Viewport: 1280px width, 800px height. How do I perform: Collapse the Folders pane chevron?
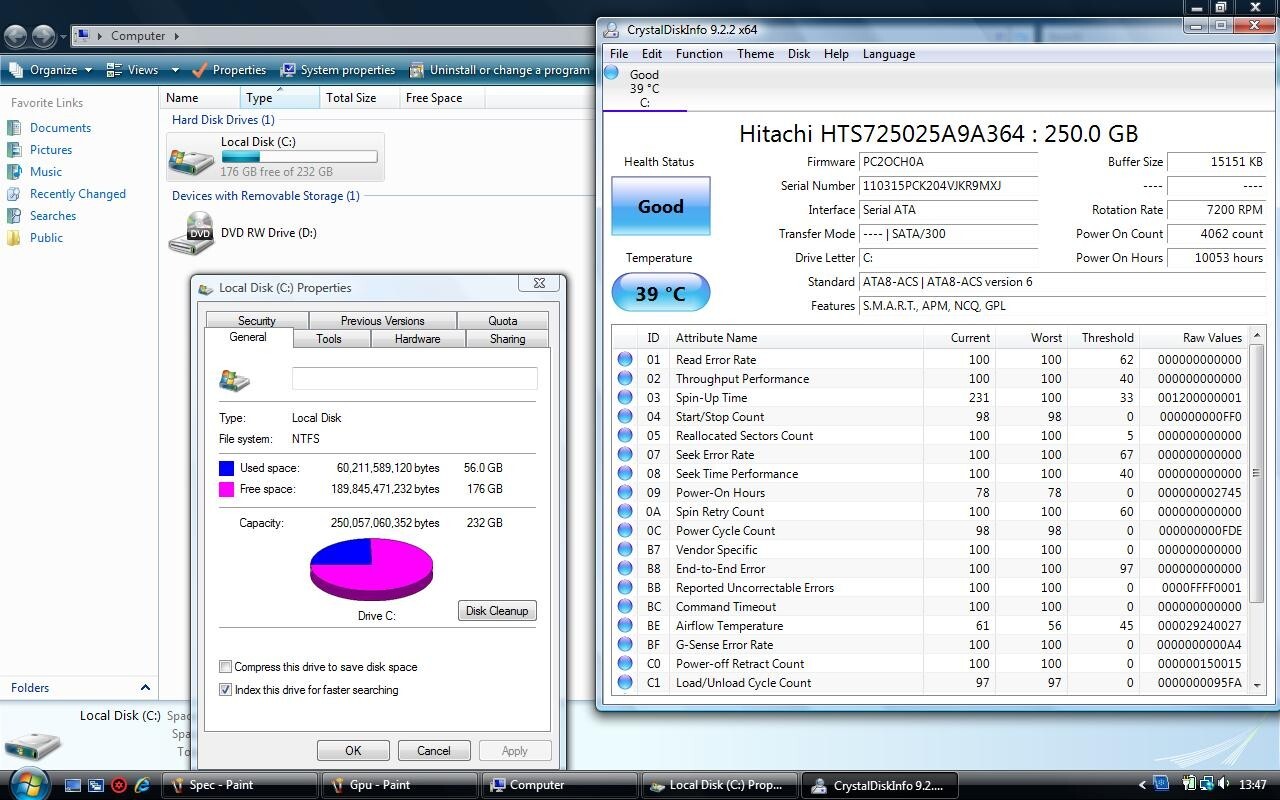(145, 688)
